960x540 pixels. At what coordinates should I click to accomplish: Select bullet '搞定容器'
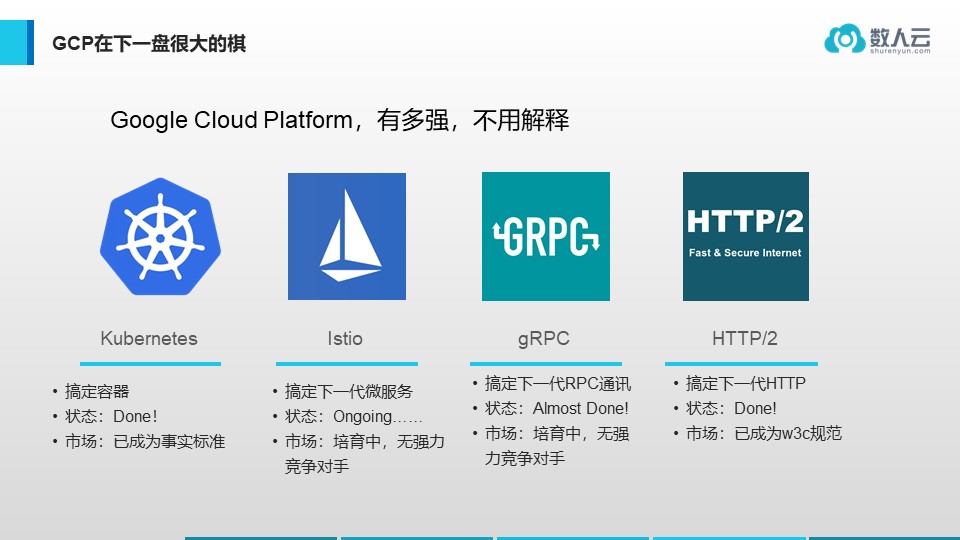tap(97, 391)
